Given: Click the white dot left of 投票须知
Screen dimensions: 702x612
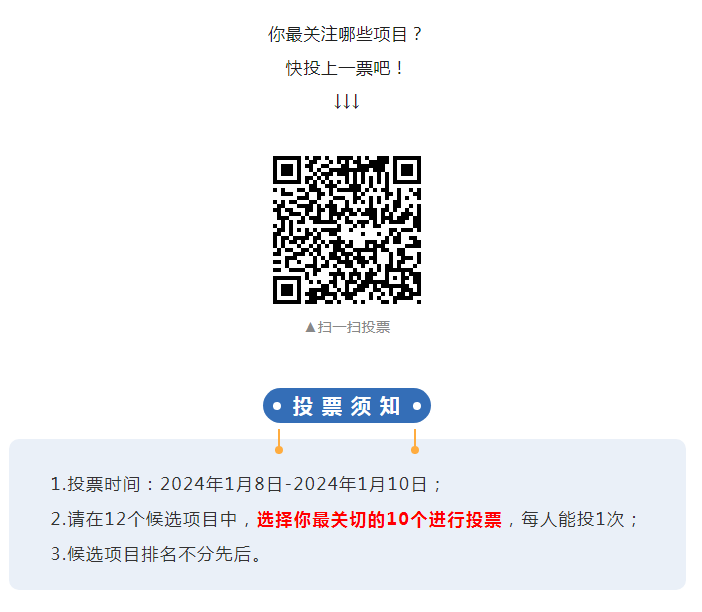Looking at the screenshot, I should click(277, 406).
